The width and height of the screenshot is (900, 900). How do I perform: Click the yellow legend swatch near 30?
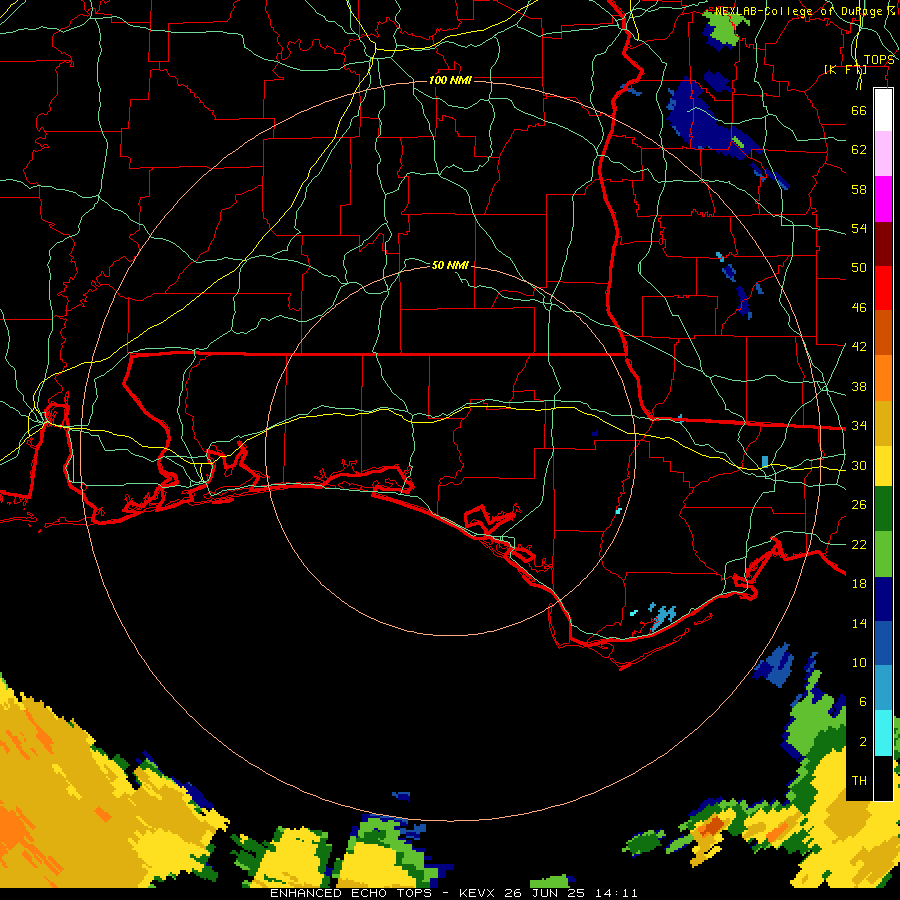click(x=883, y=465)
